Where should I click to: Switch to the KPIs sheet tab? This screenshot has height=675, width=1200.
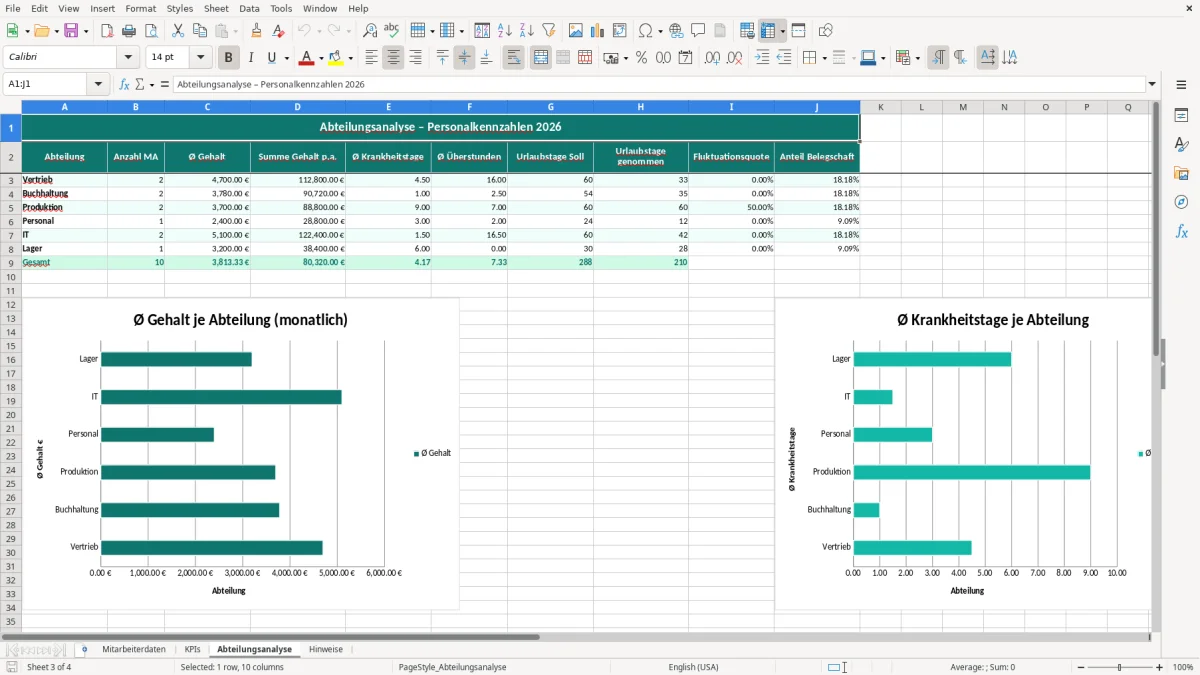192,649
